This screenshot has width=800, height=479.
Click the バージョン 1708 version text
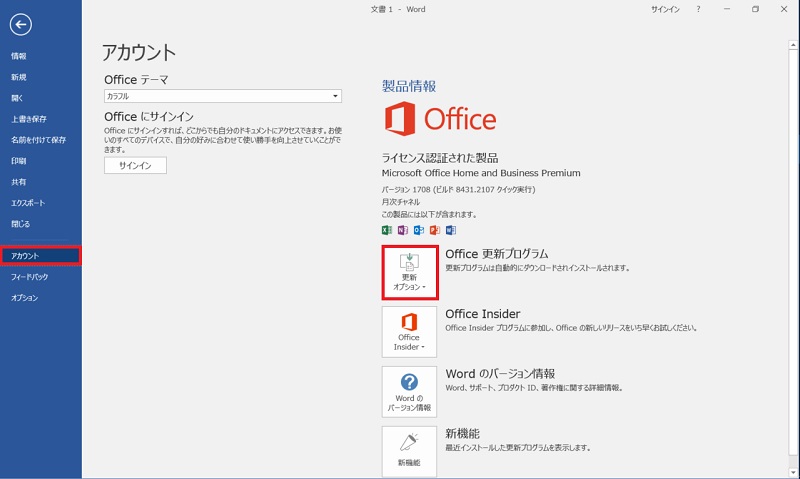click(458, 189)
